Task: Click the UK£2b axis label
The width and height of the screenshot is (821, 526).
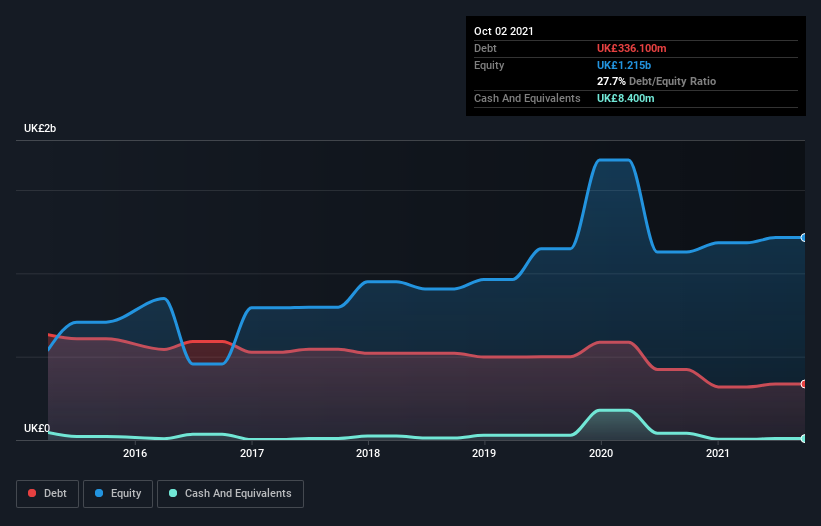Action: click(40, 128)
